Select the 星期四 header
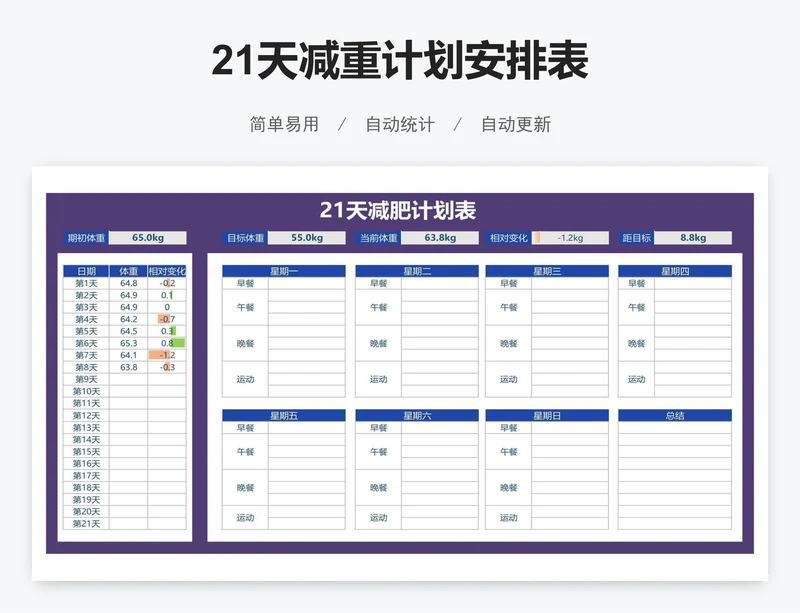This screenshot has width=800, height=613. pos(675,271)
